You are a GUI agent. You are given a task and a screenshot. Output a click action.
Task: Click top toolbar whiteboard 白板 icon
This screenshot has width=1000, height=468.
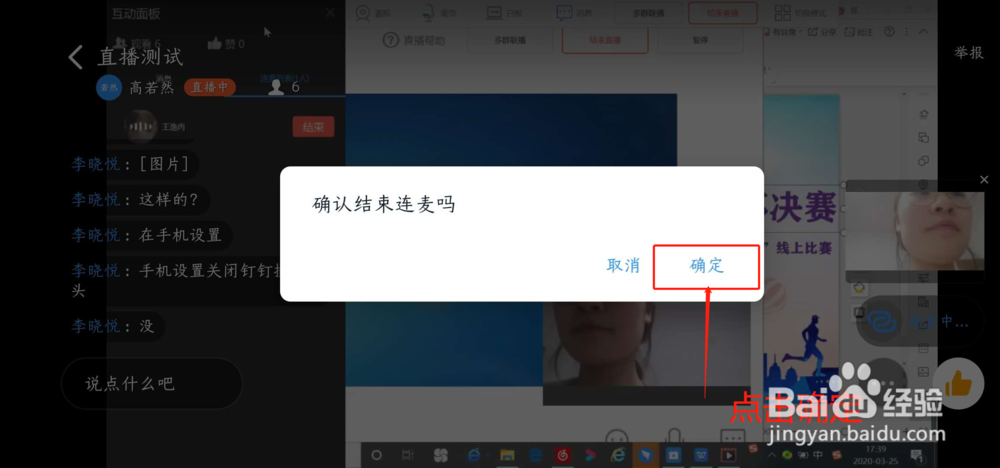click(494, 12)
